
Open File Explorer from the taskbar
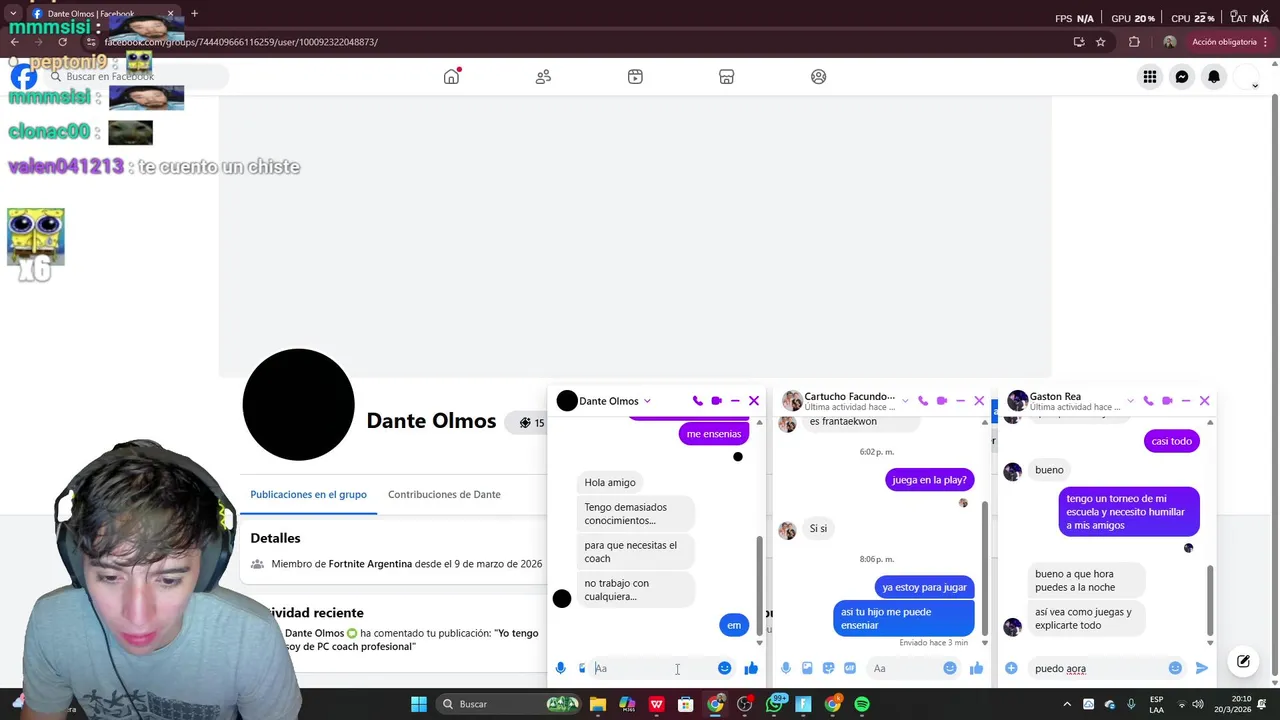click(598, 704)
